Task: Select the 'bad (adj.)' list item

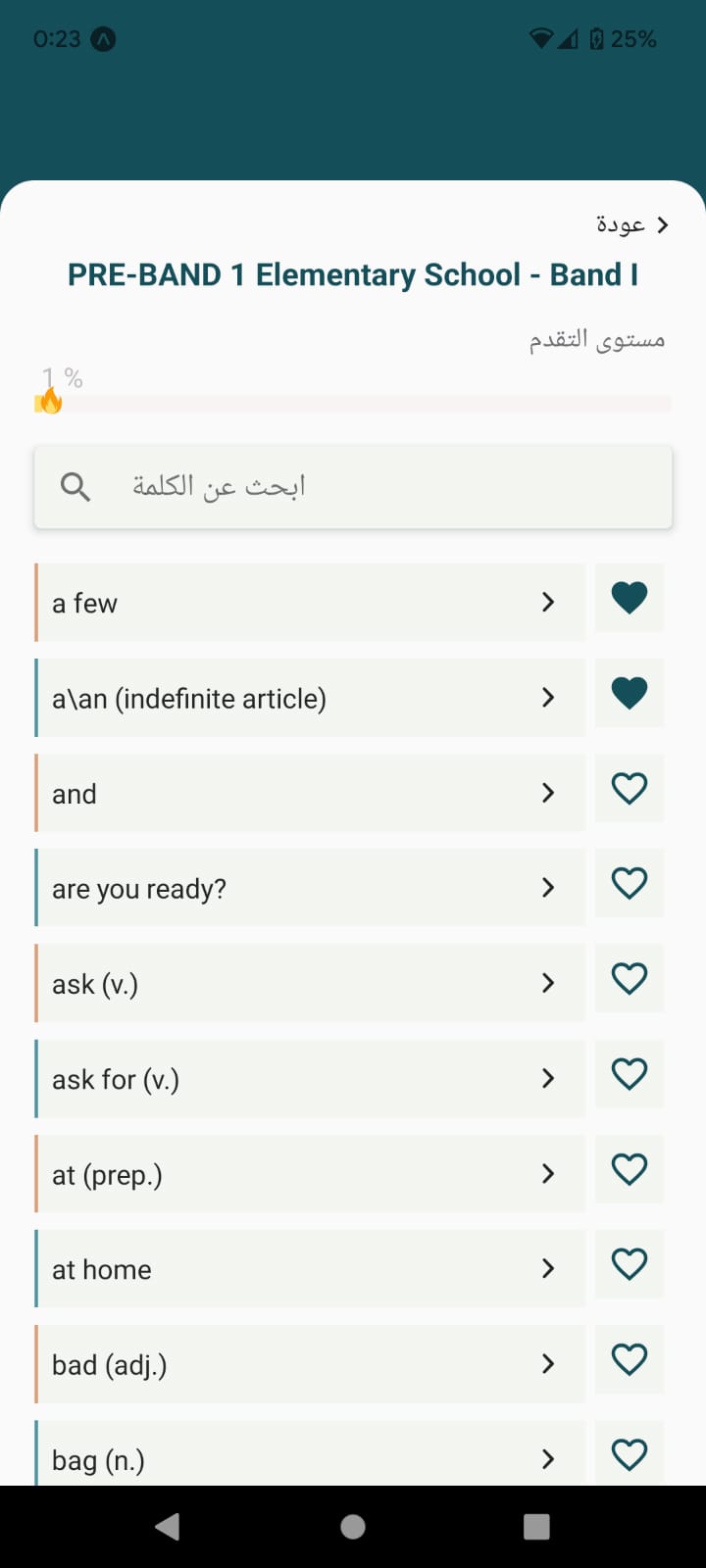Action: coord(310,1363)
